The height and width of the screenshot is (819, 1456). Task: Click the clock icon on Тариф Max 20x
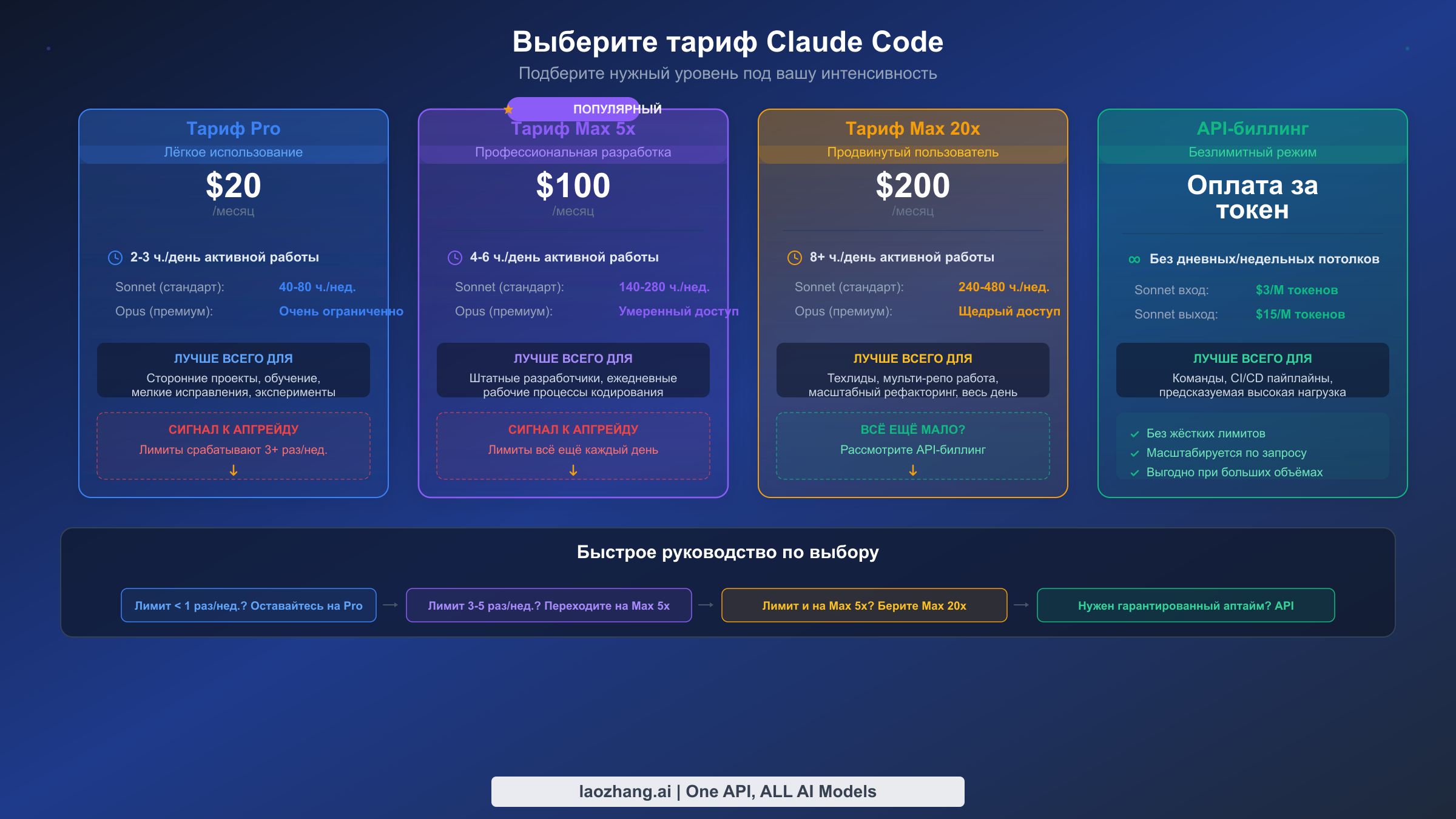point(795,257)
